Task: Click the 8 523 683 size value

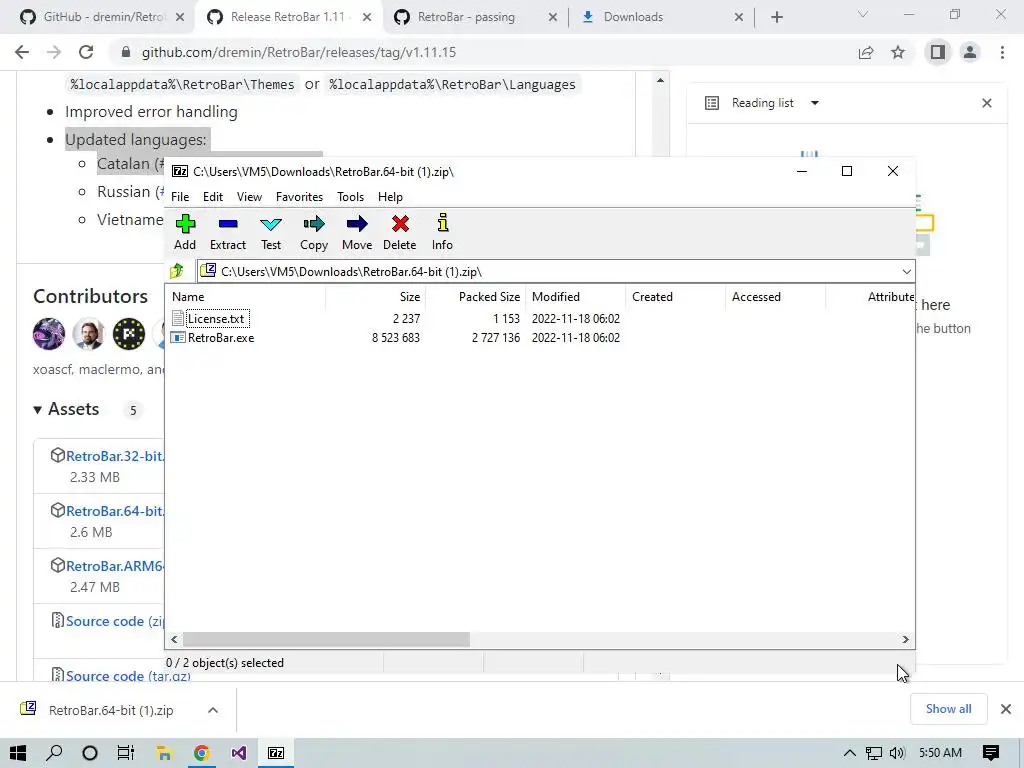Action: (396, 338)
